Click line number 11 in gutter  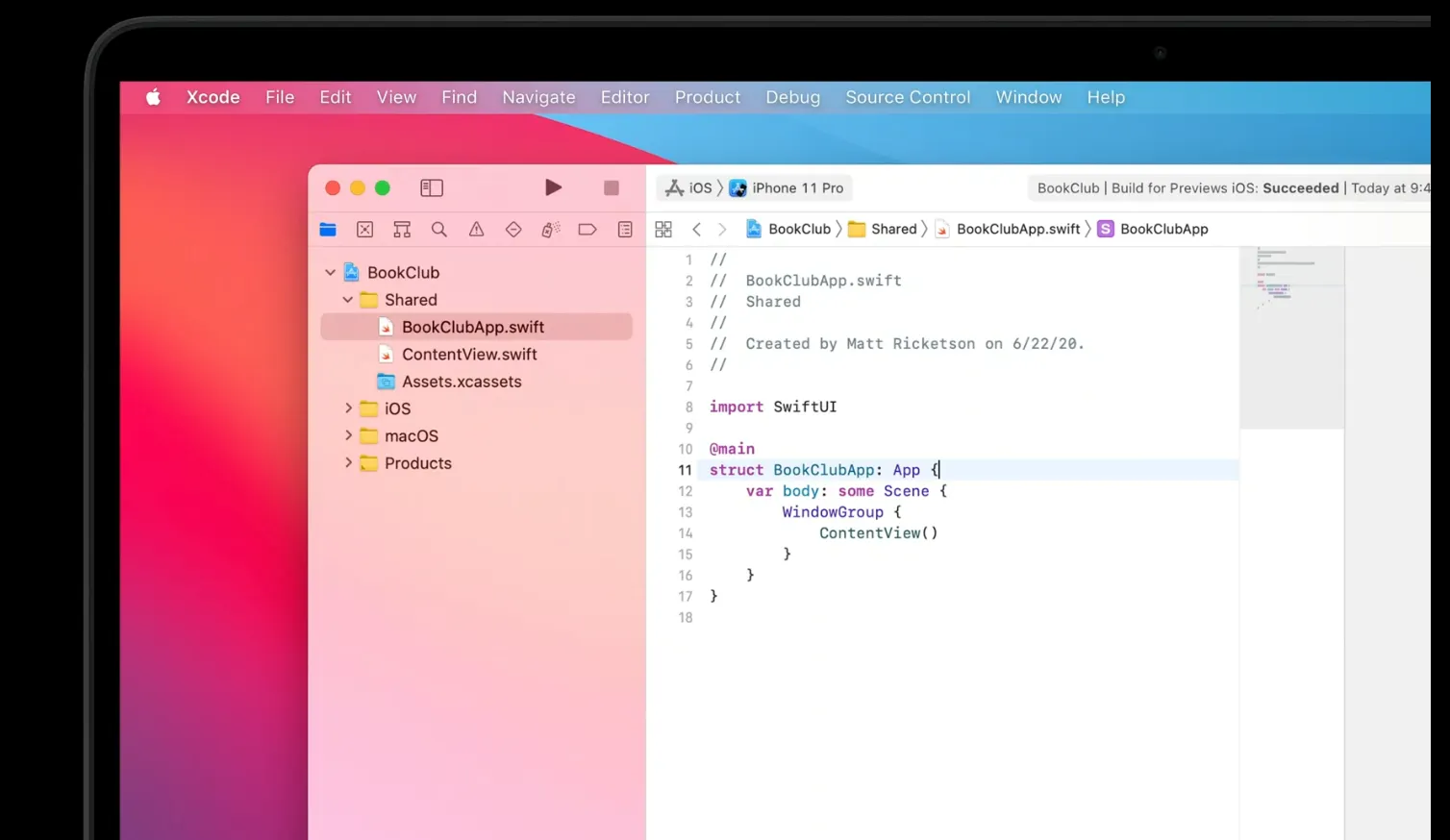pyautogui.click(x=685, y=470)
